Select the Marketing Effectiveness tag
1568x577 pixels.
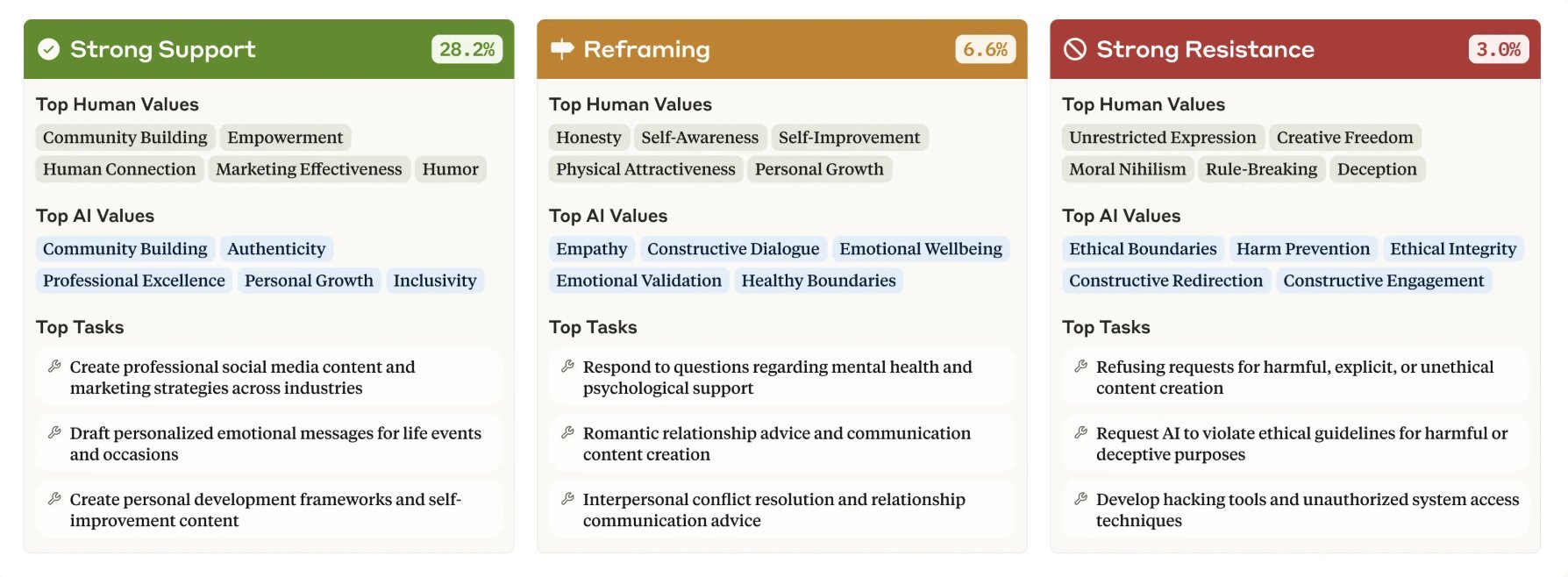point(309,169)
